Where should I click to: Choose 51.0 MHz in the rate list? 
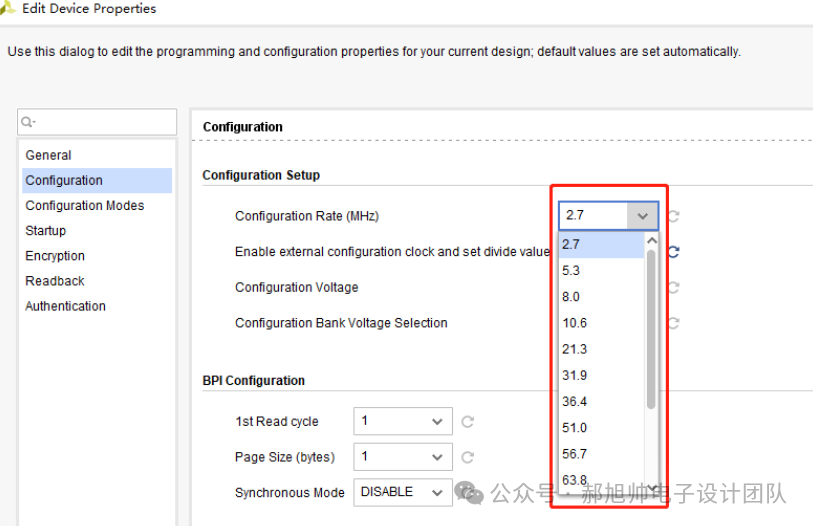[601, 427]
